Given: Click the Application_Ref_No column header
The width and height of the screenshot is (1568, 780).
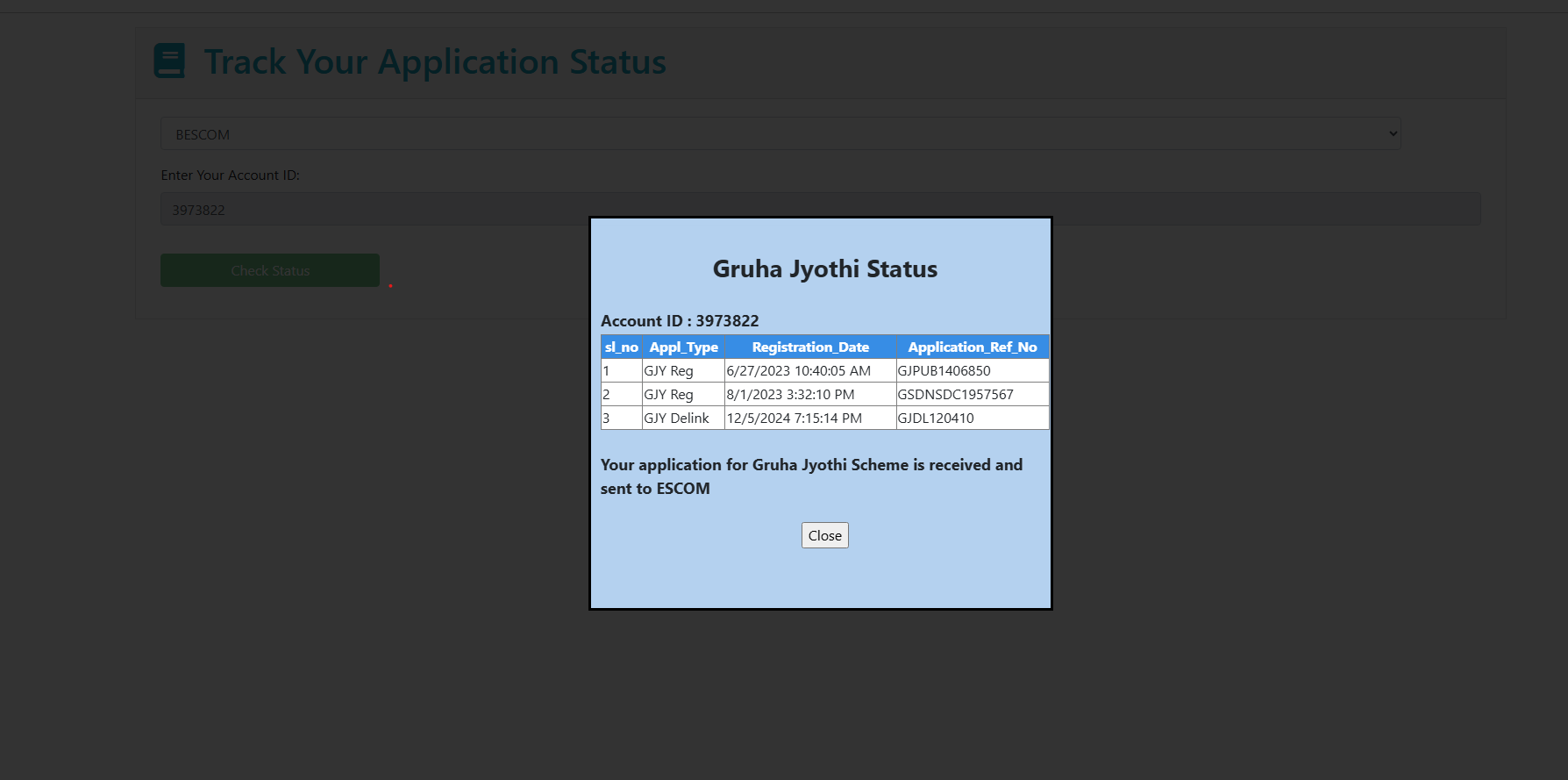Looking at the screenshot, I should coord(972,347).
